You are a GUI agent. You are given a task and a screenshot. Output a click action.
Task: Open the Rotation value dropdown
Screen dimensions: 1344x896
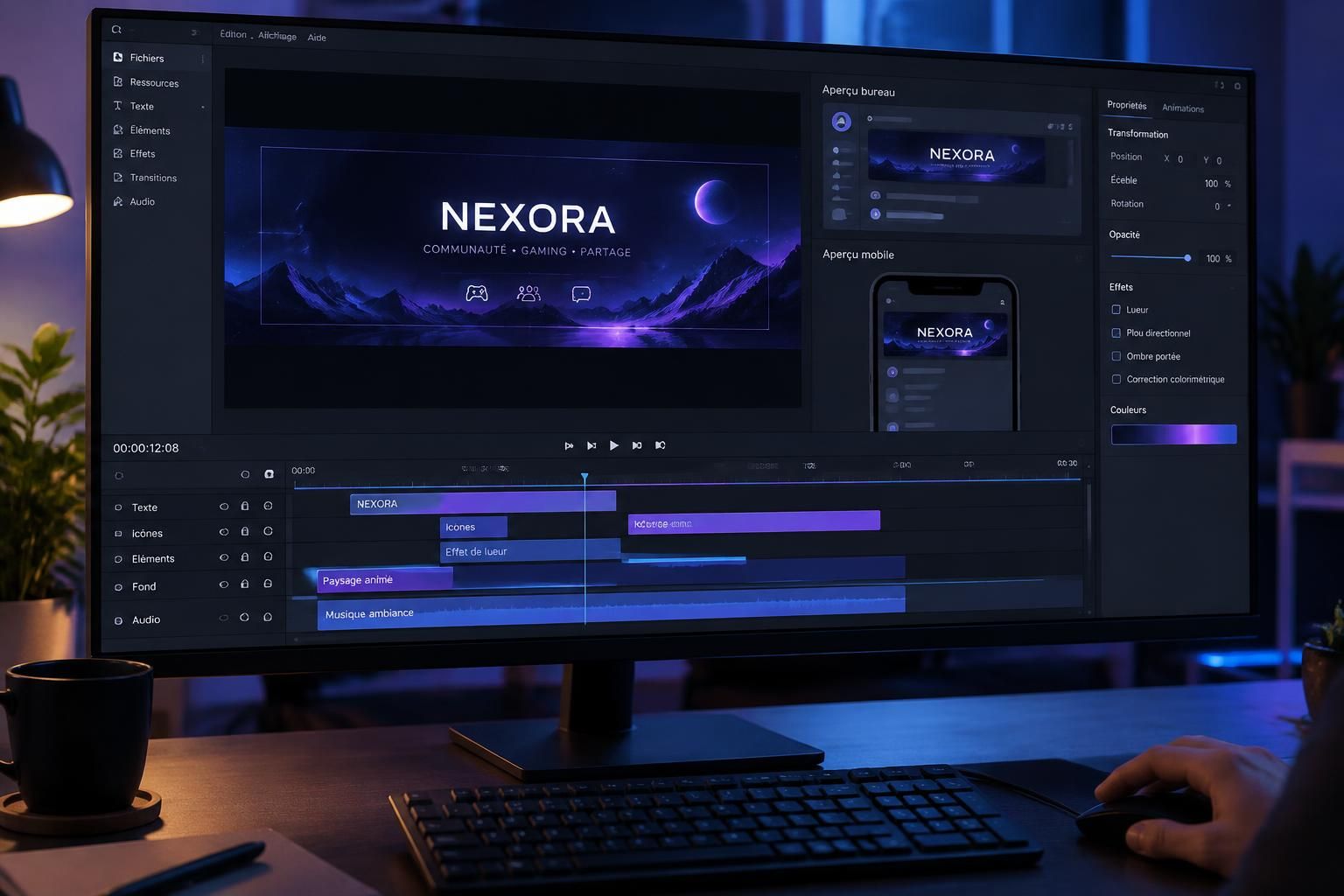[1229, 206]
